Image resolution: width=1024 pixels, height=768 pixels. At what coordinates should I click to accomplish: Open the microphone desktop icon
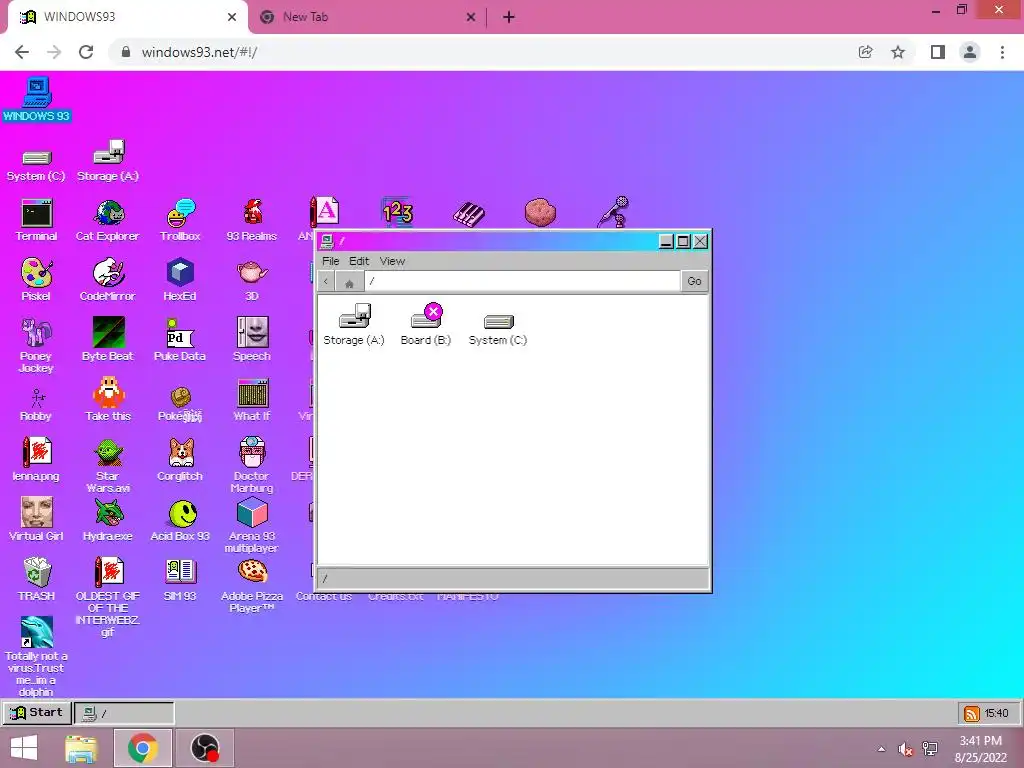(x=614, y=212)
